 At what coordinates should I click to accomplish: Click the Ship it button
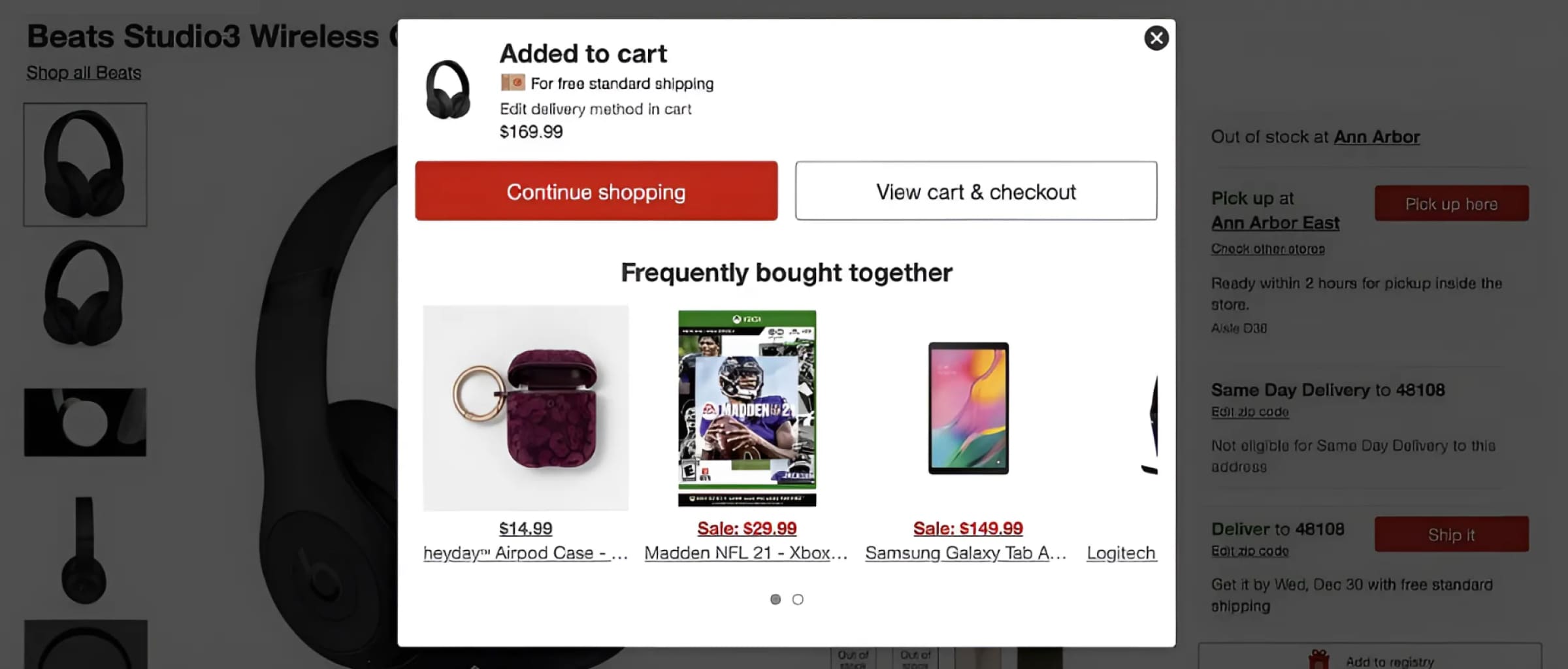click(x=1452, y=534)
